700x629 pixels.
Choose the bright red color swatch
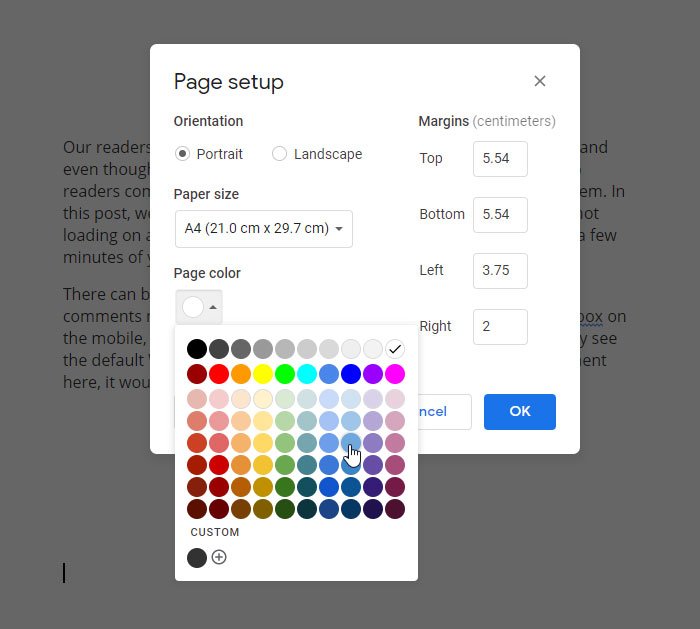[219, 374]
